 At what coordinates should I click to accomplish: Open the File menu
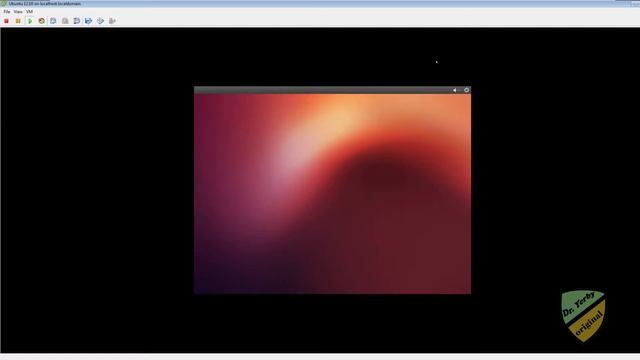[x=7, y=12]
